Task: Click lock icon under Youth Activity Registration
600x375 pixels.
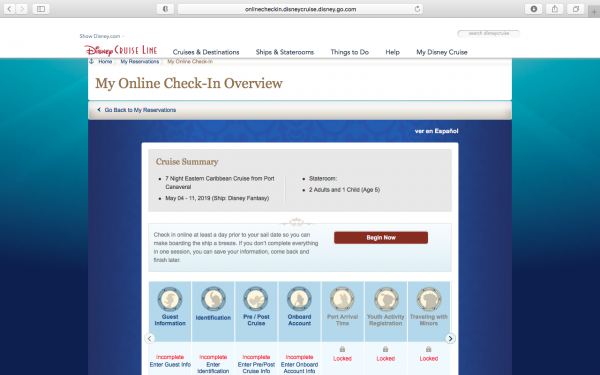Action: (x=385, y=349)
